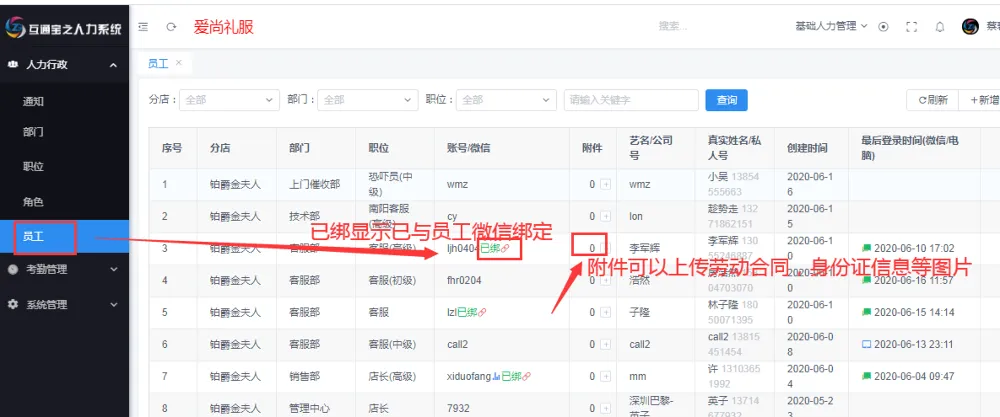Open 部门 in the sidebar menu
This screenshot has height=417, width=1000.
[33, 132]
